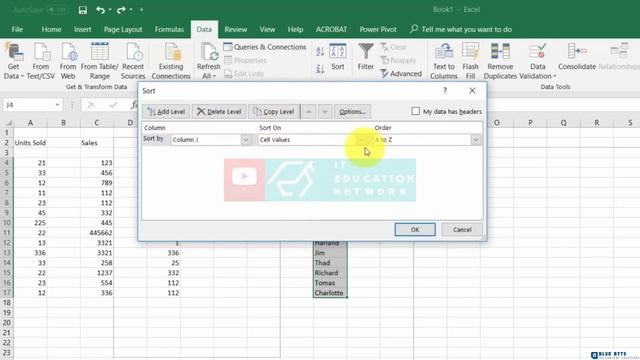The image size is (640, 360).
Task: Click the Sort dialog help question mark
Action: pos(445,91)
